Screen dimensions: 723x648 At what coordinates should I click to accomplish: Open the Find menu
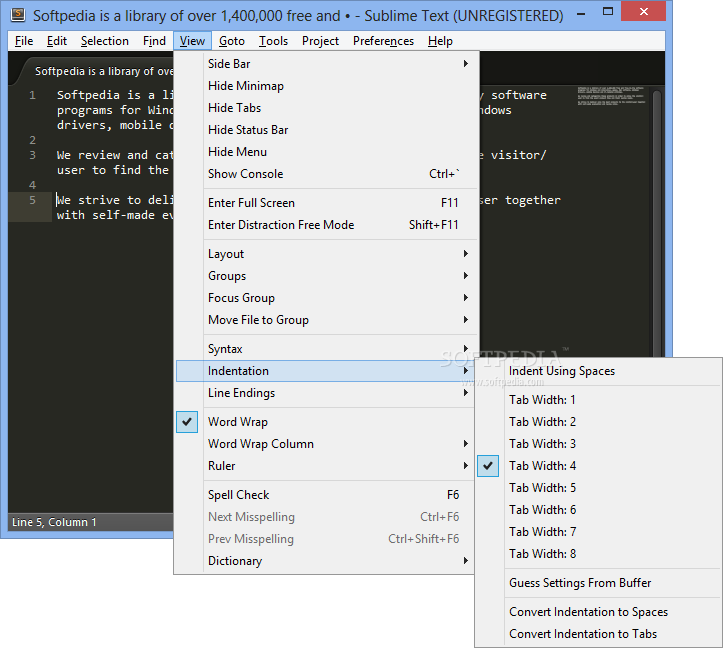tap(154, 41)
